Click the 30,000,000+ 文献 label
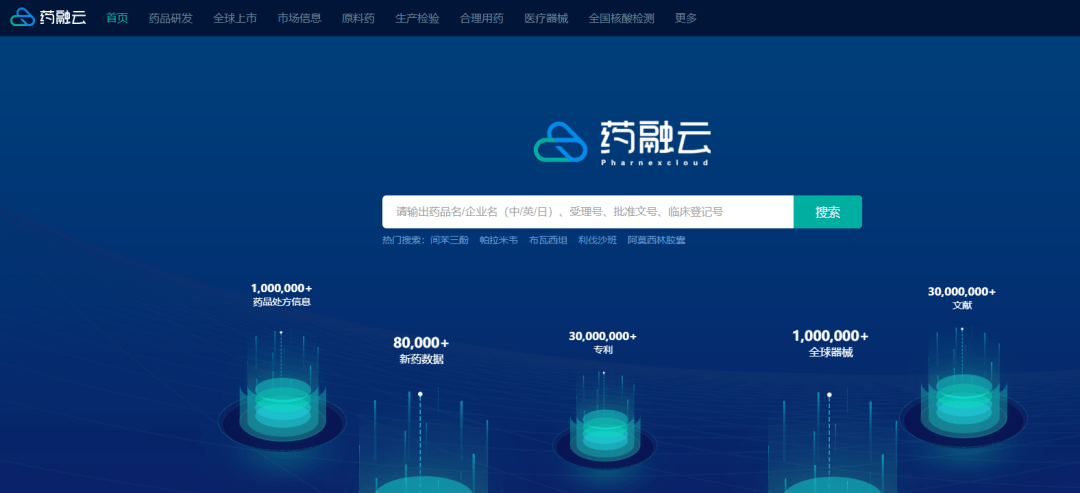This screenshot has width=1080, height=493. point(962,298)
